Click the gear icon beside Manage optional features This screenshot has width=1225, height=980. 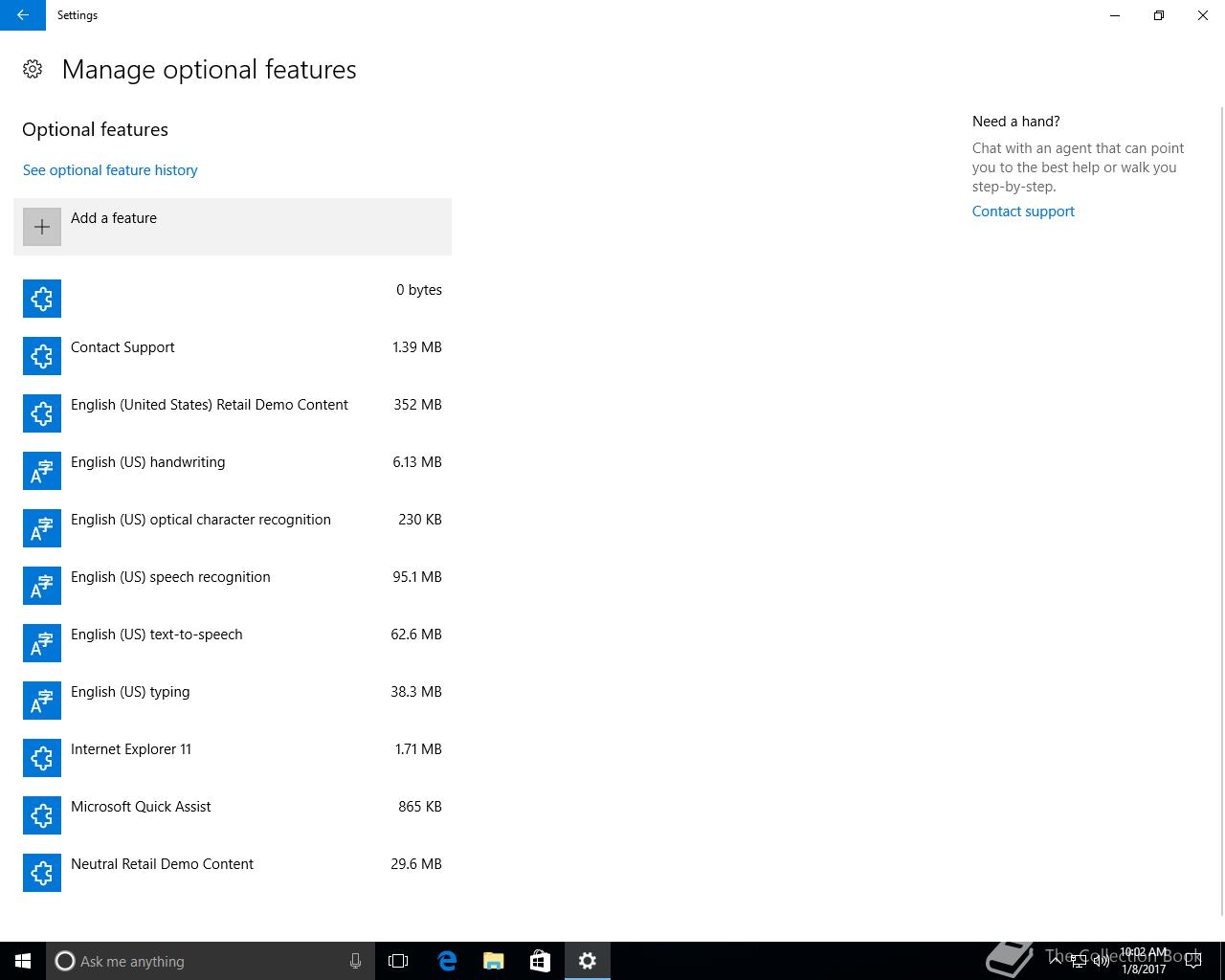coord(33,69)
